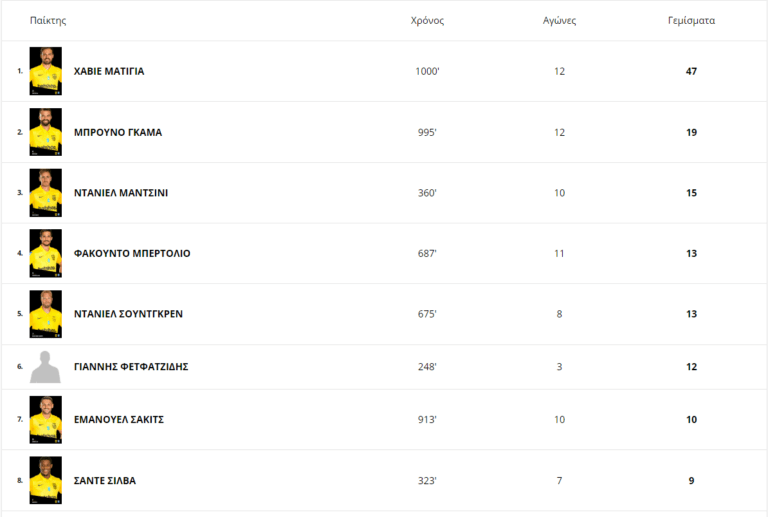Click Γιάννης Φετφατζίδης placeholder avatar

point(46,367)
